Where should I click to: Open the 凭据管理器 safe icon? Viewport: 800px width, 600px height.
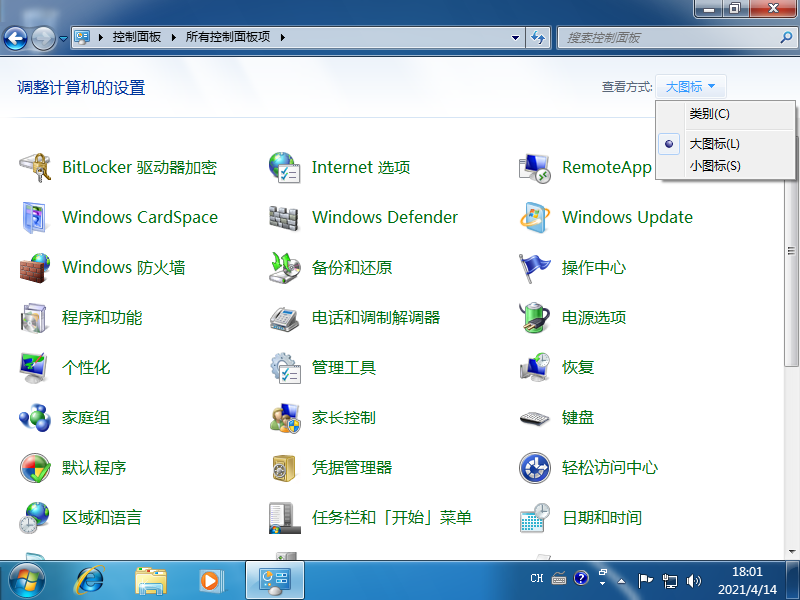285,468
